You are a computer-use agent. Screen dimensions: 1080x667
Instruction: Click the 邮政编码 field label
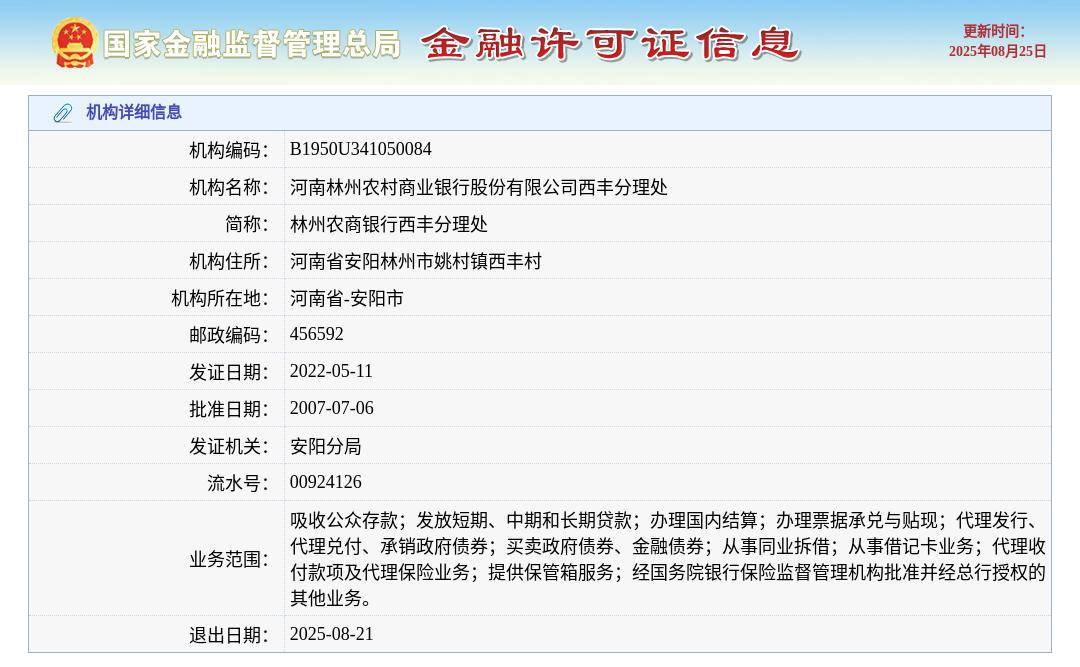coord(229,335)
